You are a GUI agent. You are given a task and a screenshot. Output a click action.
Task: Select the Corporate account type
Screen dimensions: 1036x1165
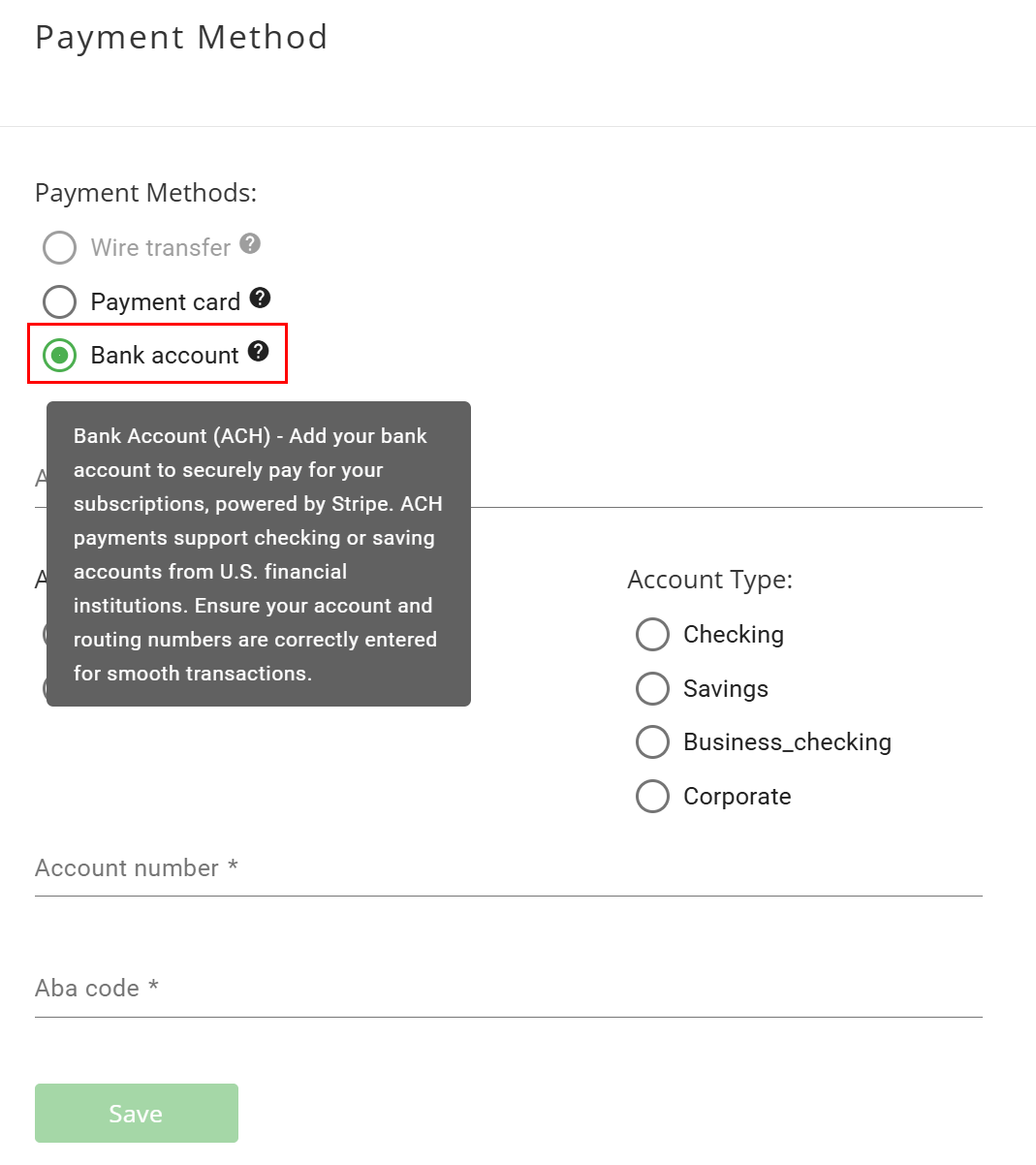(x=652, y=796)
